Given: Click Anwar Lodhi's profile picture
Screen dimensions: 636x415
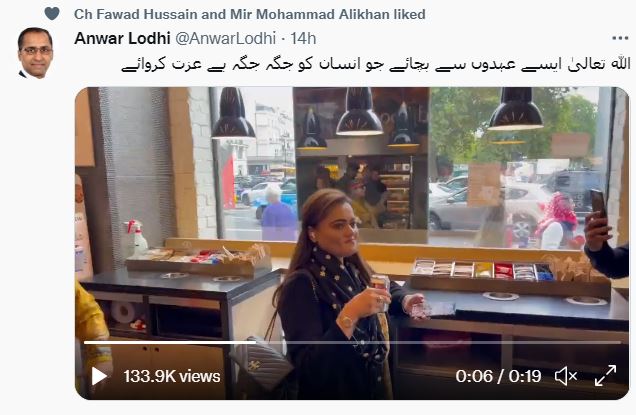Looking at the screenshot, I should point(35,53).
